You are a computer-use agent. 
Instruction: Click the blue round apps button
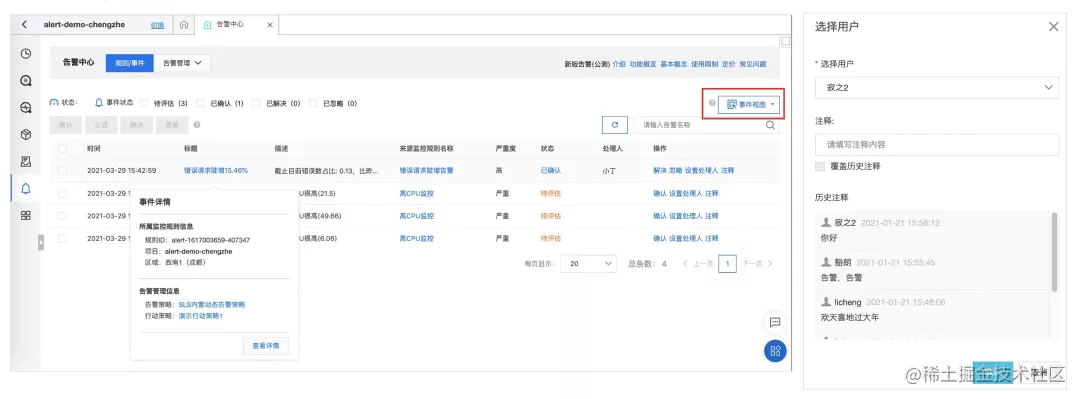tap(775, 351)
